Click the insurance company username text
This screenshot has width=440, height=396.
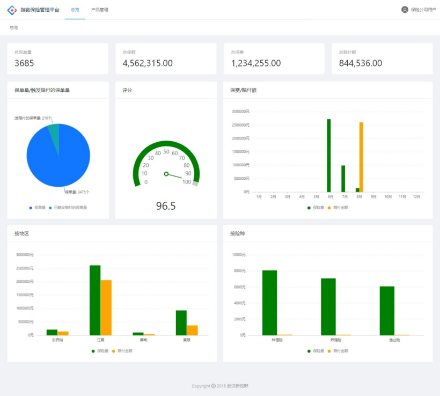click(423, 10)
